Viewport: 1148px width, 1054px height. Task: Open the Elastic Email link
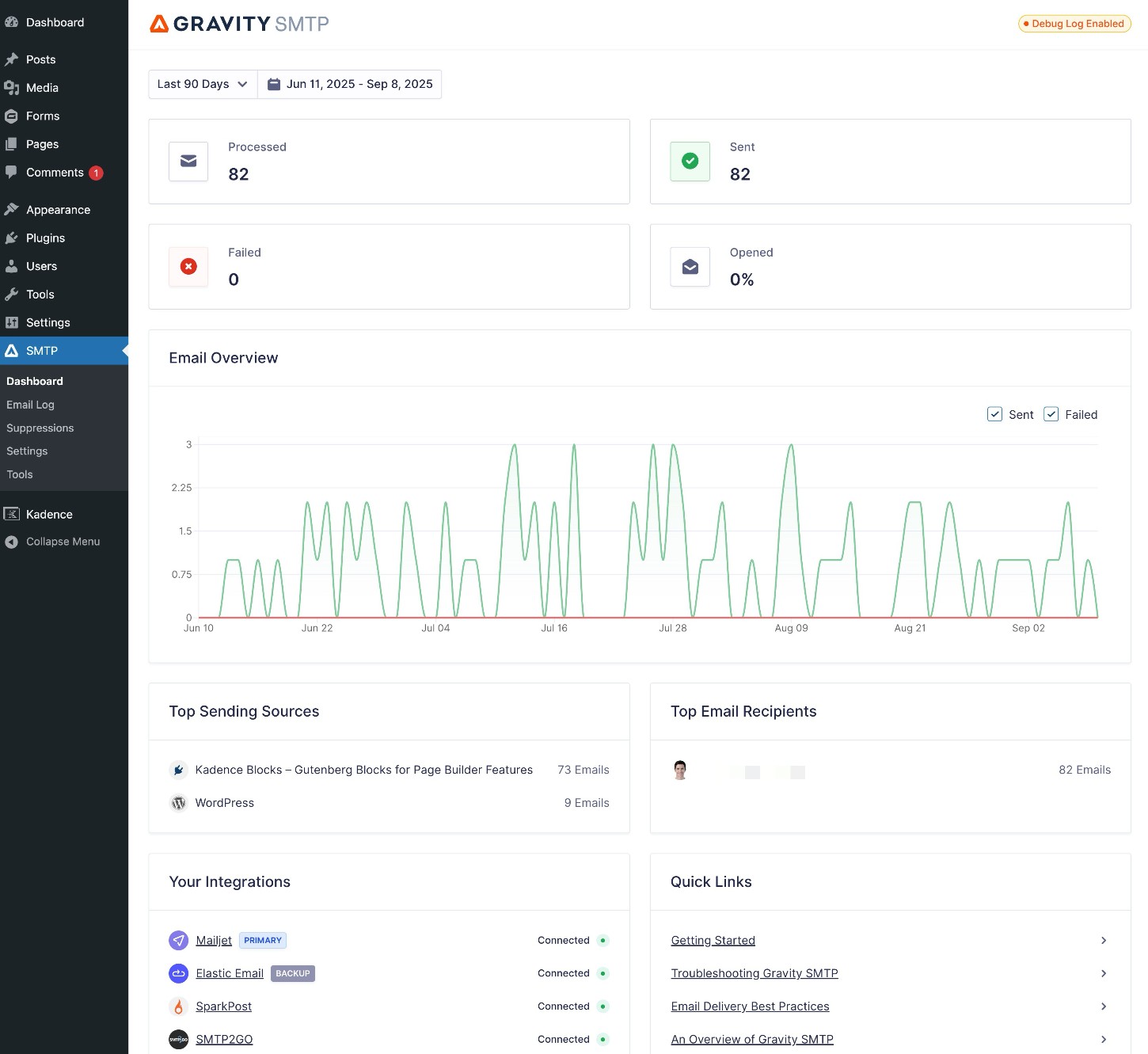tap(230, 973)
